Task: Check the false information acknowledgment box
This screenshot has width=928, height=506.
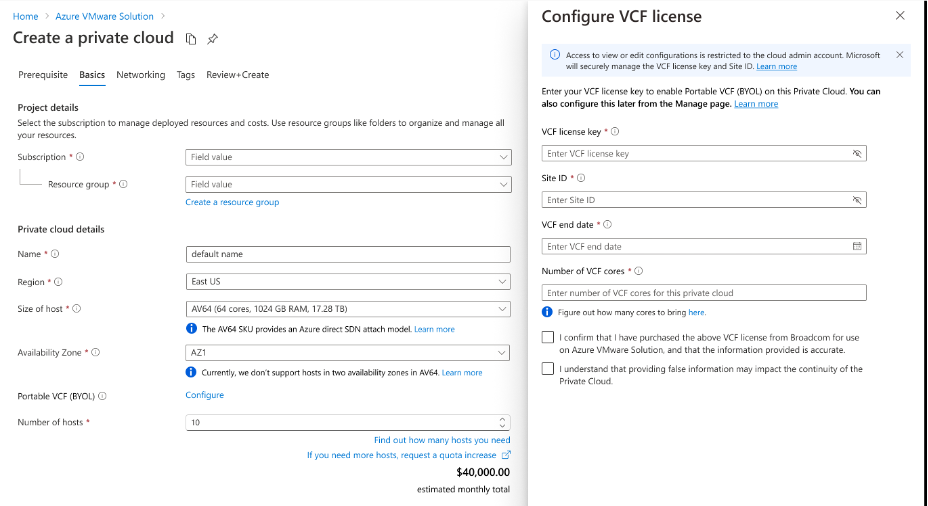Action: point(548,369)
